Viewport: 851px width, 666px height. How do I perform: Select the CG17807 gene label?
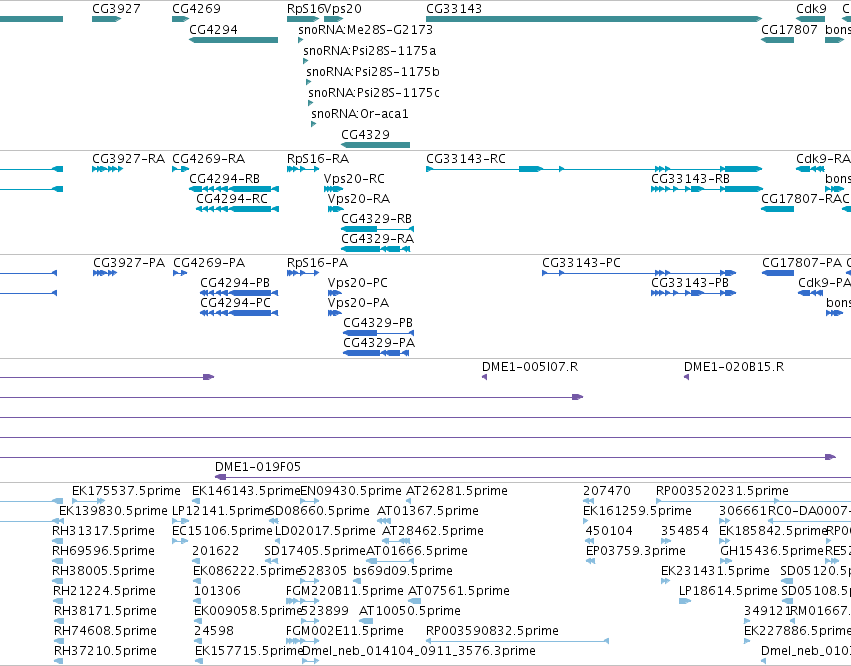tap(789, 29)
